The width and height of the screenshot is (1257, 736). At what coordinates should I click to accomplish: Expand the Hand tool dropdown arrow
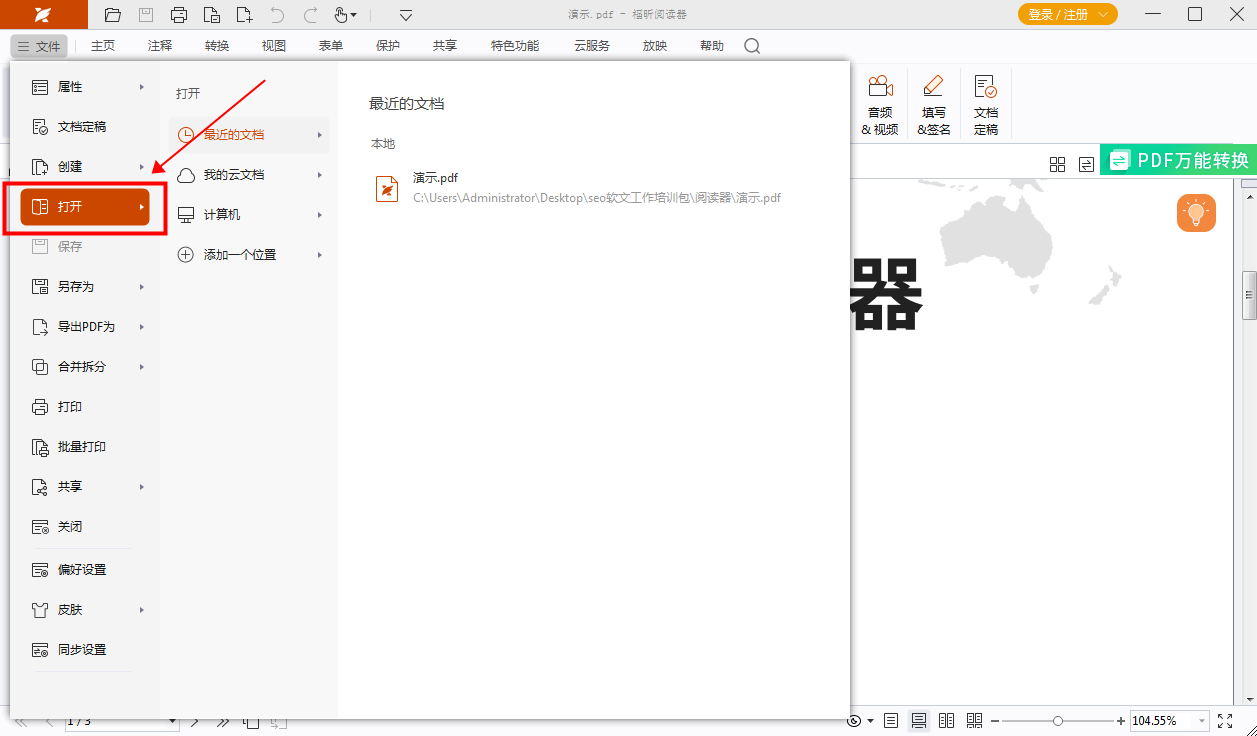[353, 15]
